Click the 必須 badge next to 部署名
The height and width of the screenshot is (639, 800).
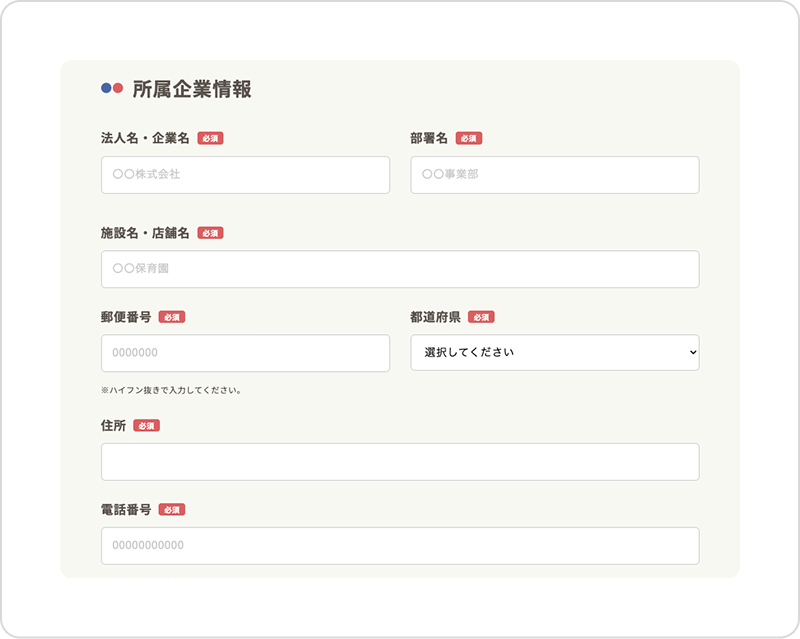(x=468, y=139)
